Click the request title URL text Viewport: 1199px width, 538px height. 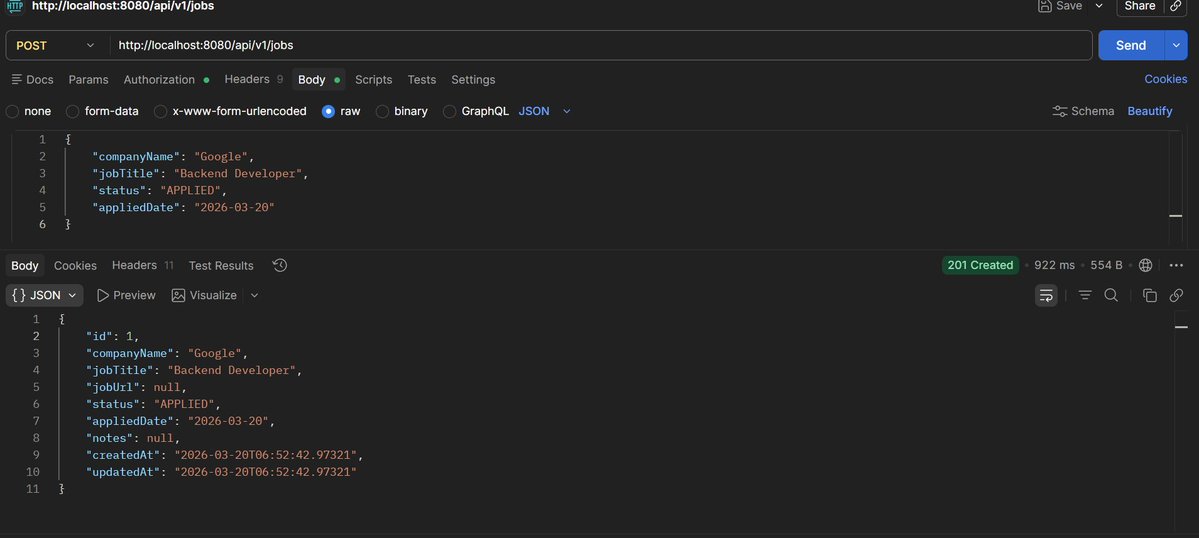(123, 5)
